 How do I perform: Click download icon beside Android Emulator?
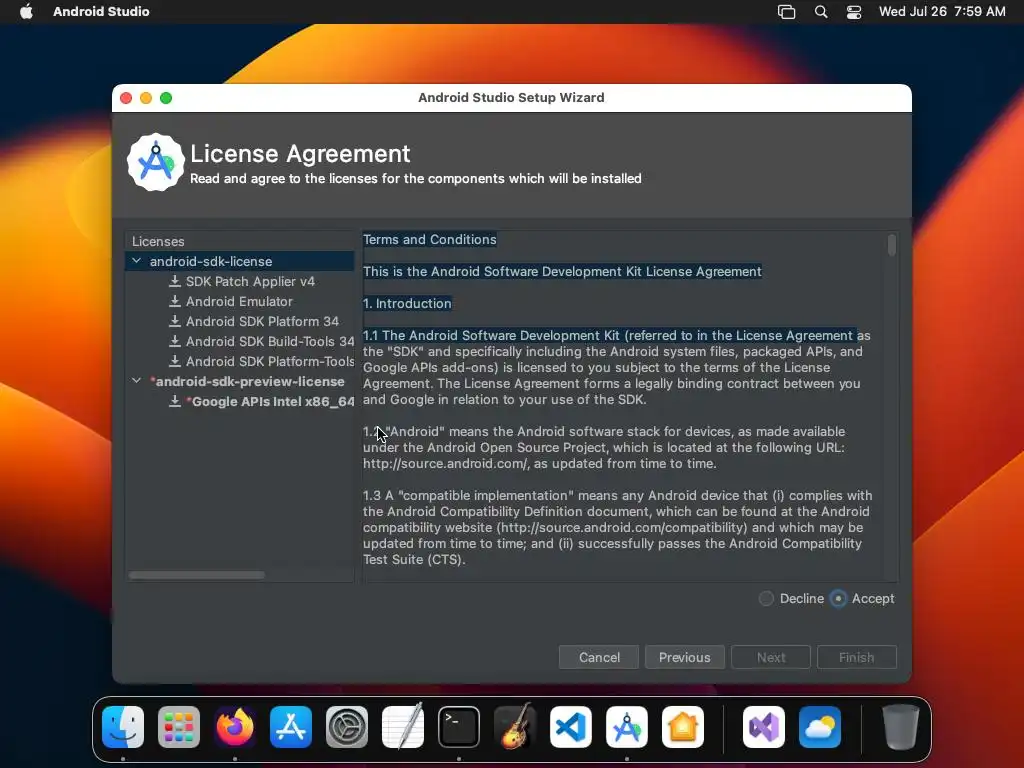(174, 302)
